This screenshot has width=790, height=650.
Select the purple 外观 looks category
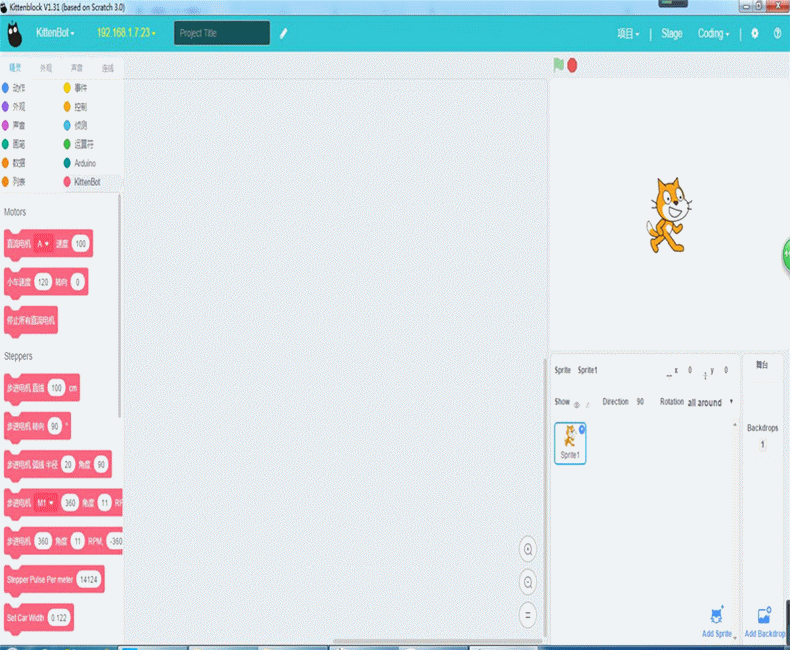(14, 107)
